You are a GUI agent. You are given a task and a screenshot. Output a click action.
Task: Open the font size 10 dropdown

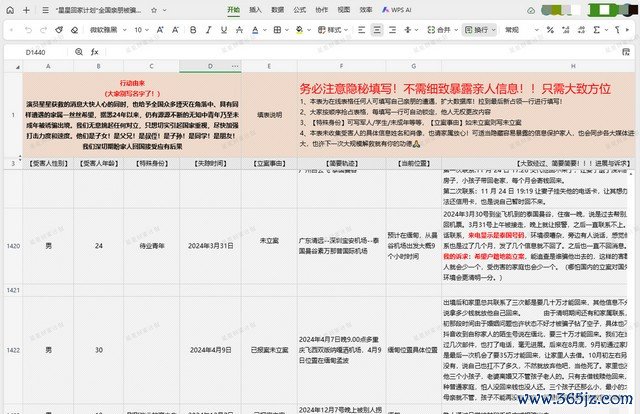[x=141, y=30]
